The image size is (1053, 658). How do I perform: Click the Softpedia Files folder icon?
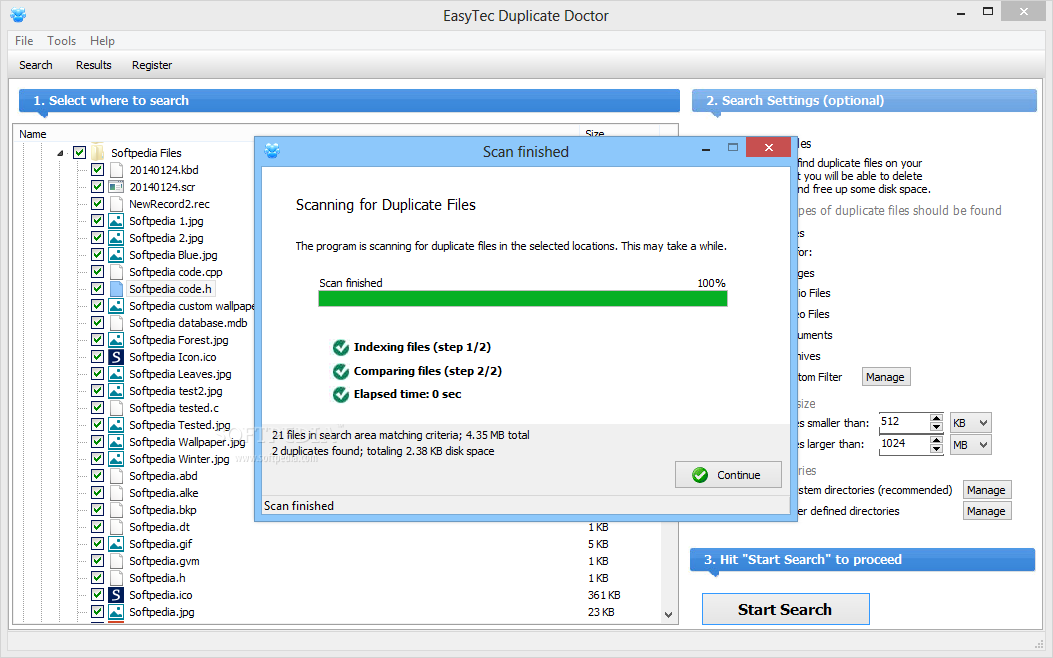tap(99, 152)
